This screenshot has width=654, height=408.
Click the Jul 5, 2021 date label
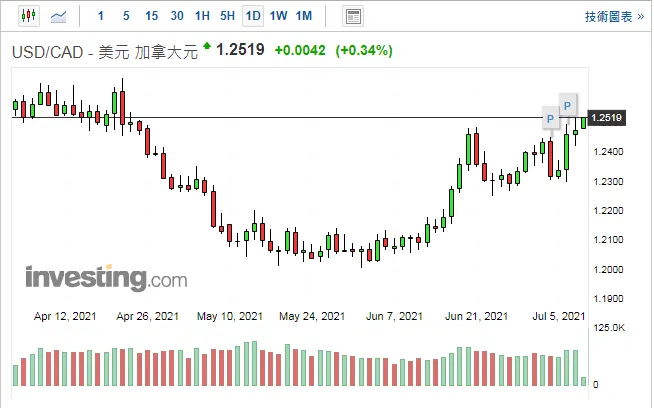pyautogui.click(x=559, y=316)
